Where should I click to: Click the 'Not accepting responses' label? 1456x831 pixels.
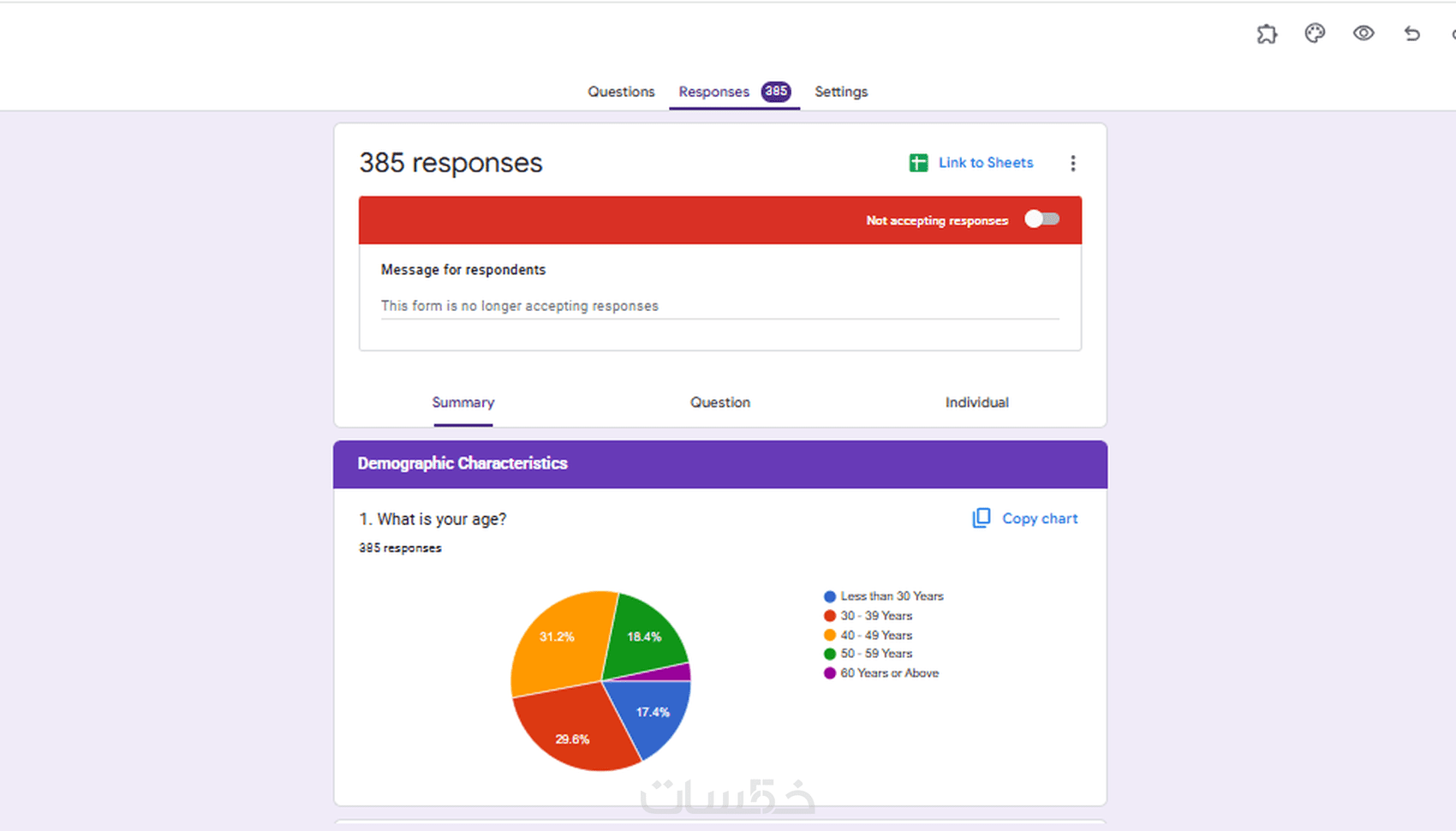point(937,220)
